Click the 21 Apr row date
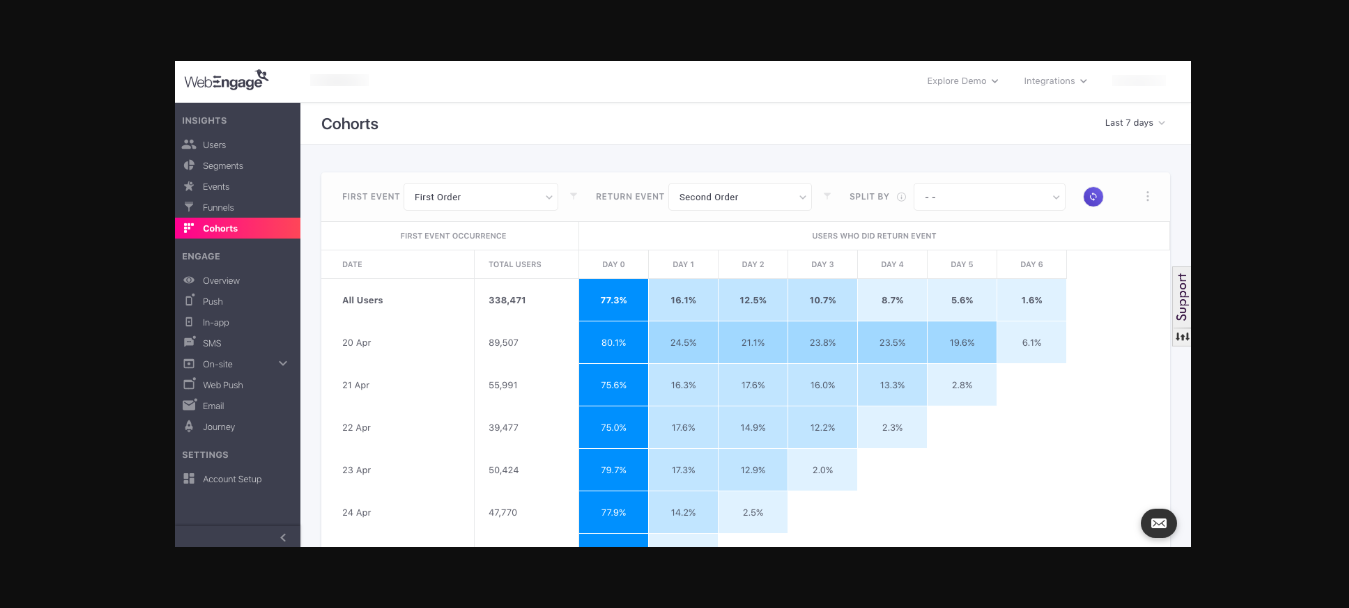The width and height of the screenshot is (1349, 608). click(x=356, y=385)
